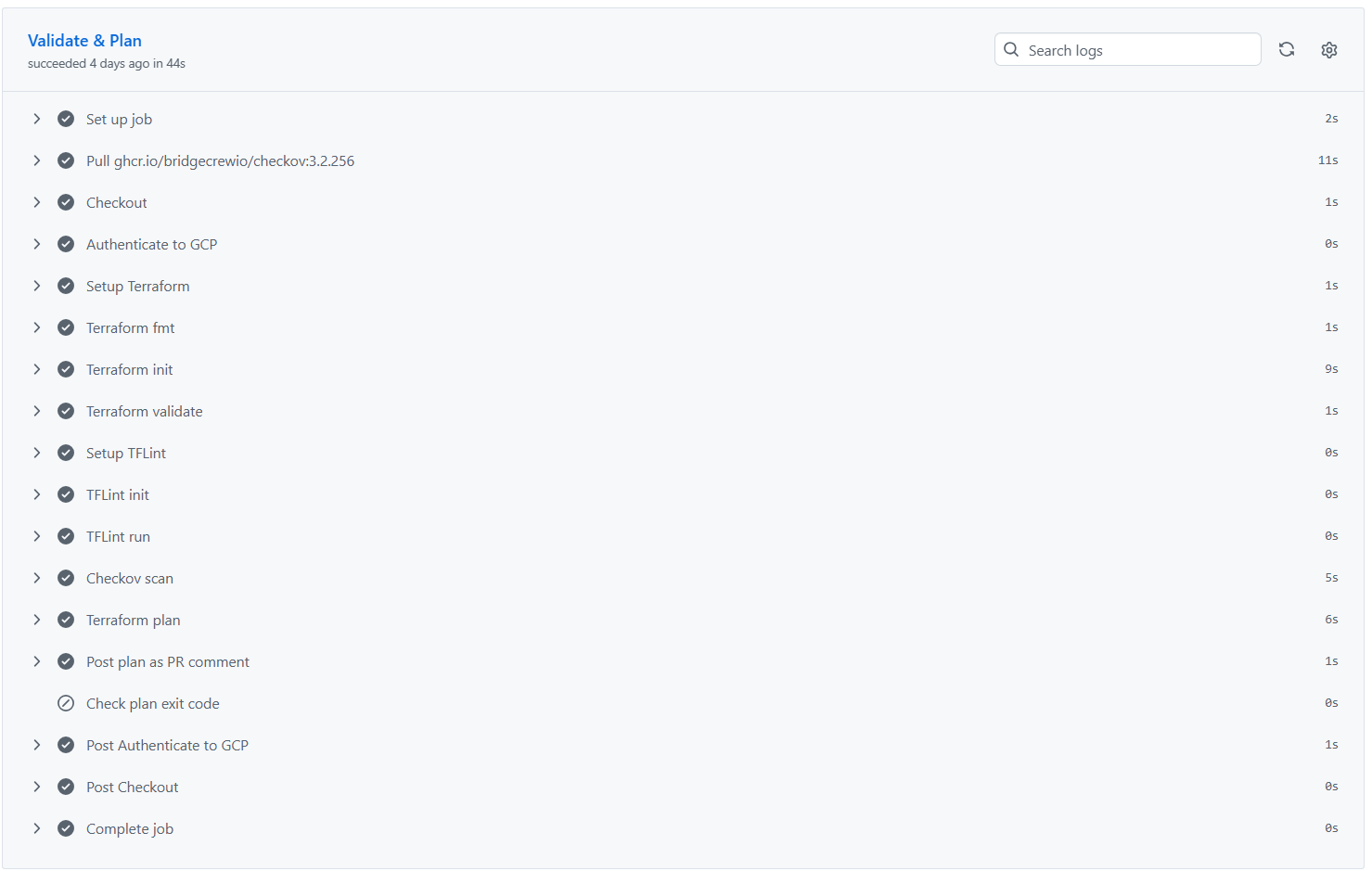The width and height of the screenshot is (1372, 871).
Task: Select 'Check plan exit code' step label
Action: (153, 703)
